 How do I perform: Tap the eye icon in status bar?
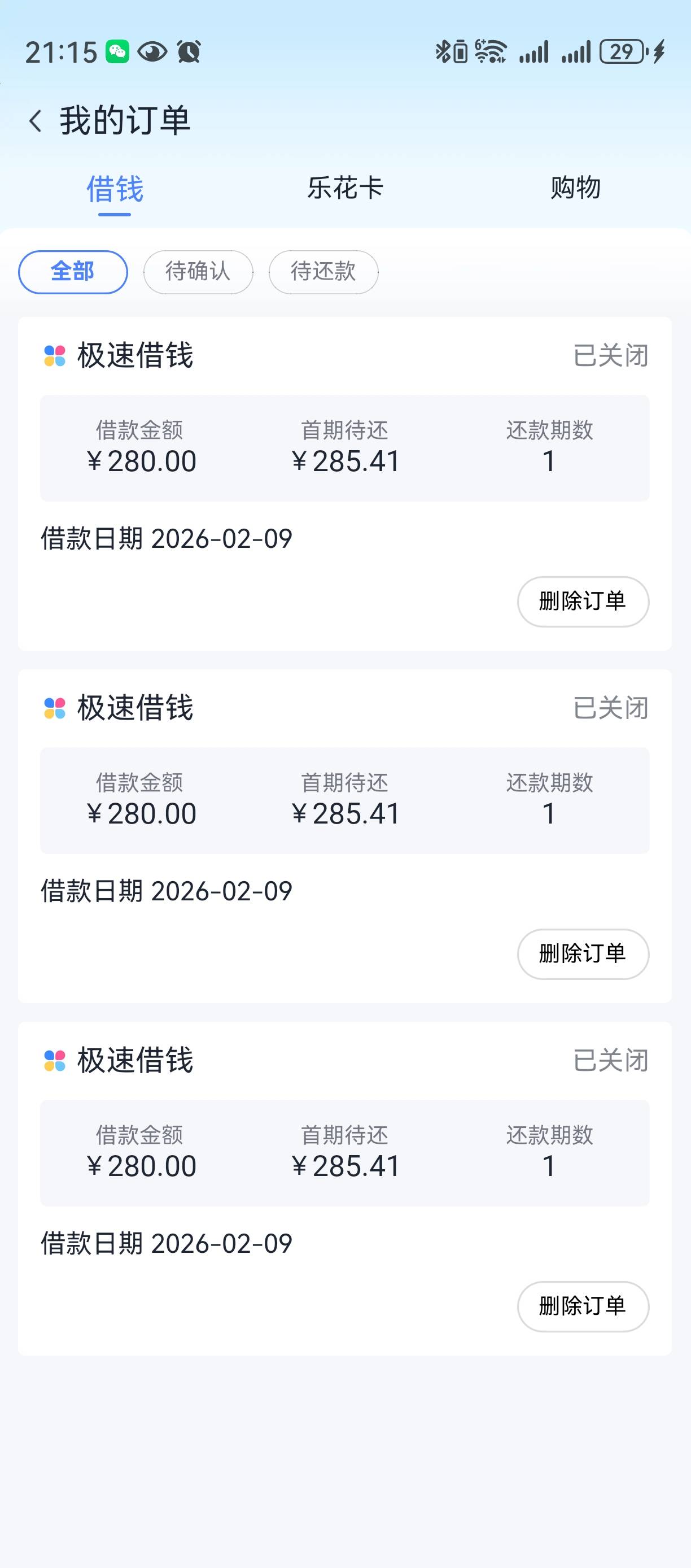click(x=152, y=52)
